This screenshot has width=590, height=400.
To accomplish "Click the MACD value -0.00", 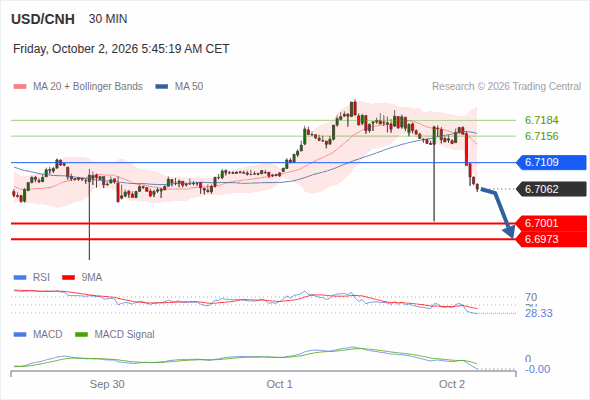I will pyautogui.click(x=538, y=369).
